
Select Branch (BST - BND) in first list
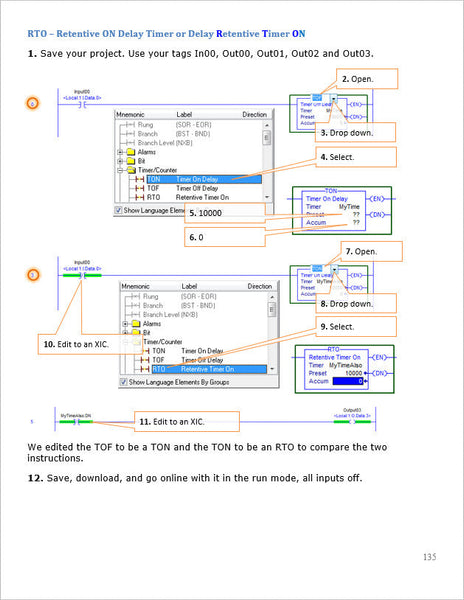(x=174, y=134)
